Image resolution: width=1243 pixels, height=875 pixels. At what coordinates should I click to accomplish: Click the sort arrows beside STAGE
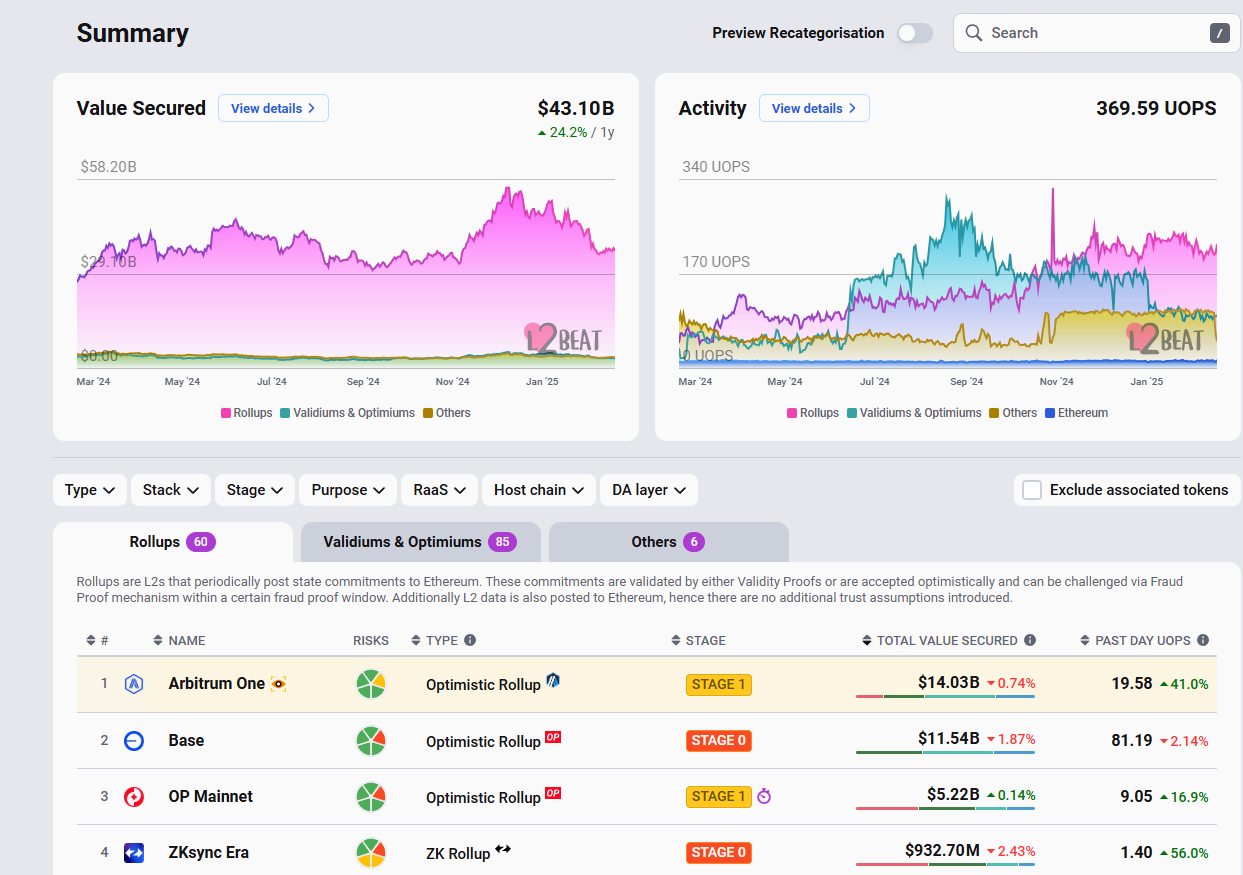pyautogui.click(x=675, y=640)
